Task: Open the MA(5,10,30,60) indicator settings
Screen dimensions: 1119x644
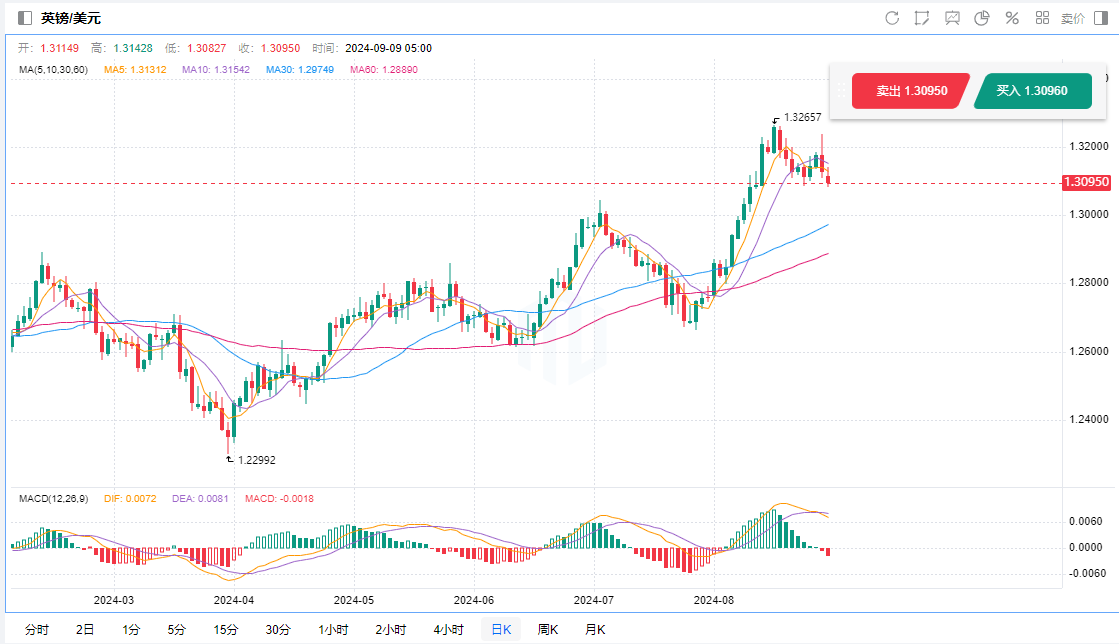Action: (x=53, y=70)
